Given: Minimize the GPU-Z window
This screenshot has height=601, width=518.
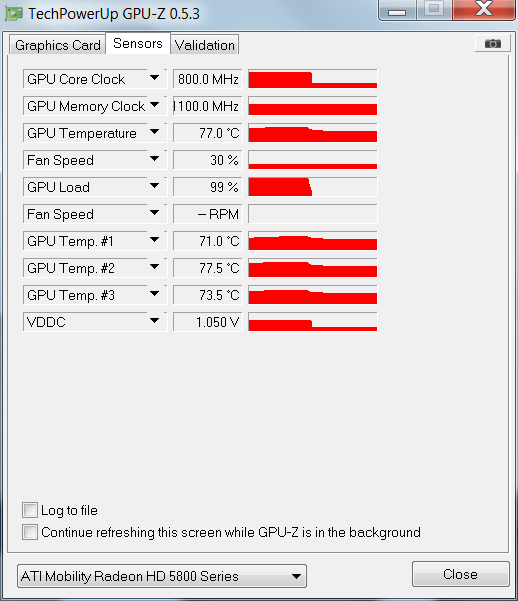Looking at the screenshot, I should [x=397, y=10].
